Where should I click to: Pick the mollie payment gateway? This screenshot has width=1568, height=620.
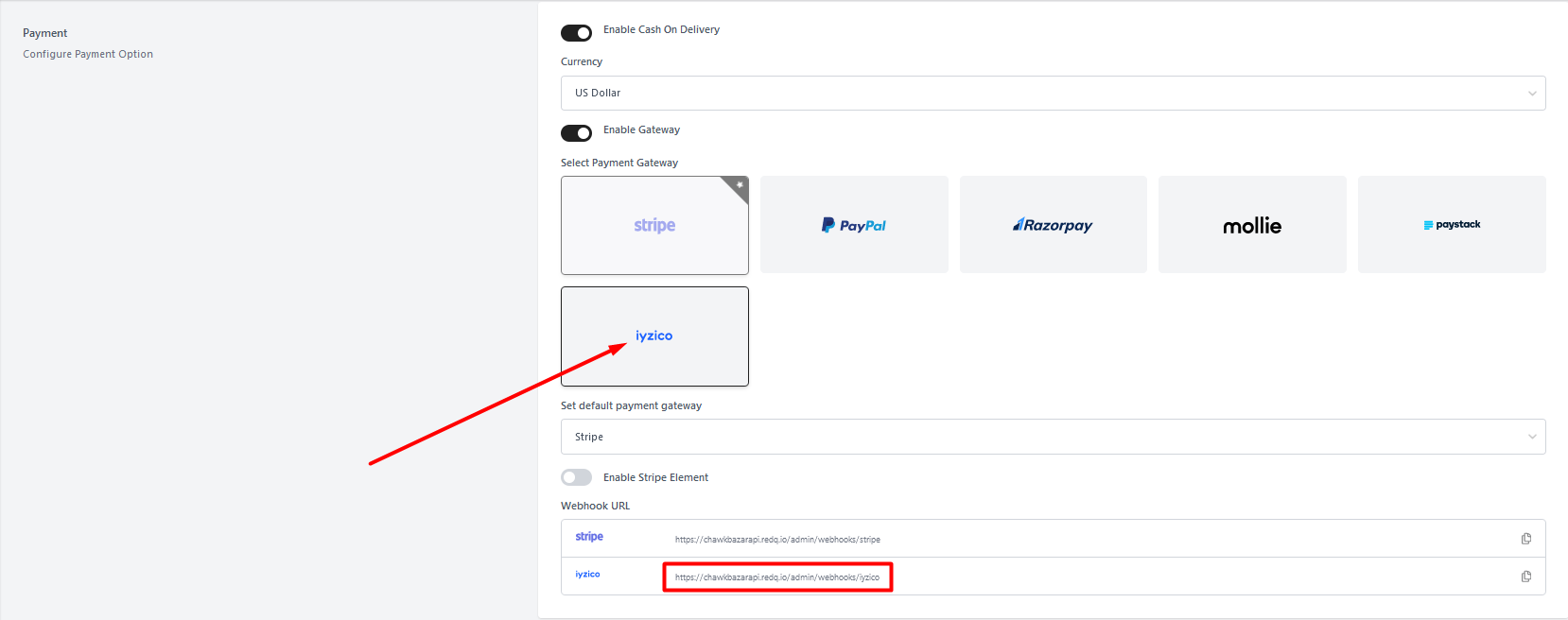pos(1252,225)
